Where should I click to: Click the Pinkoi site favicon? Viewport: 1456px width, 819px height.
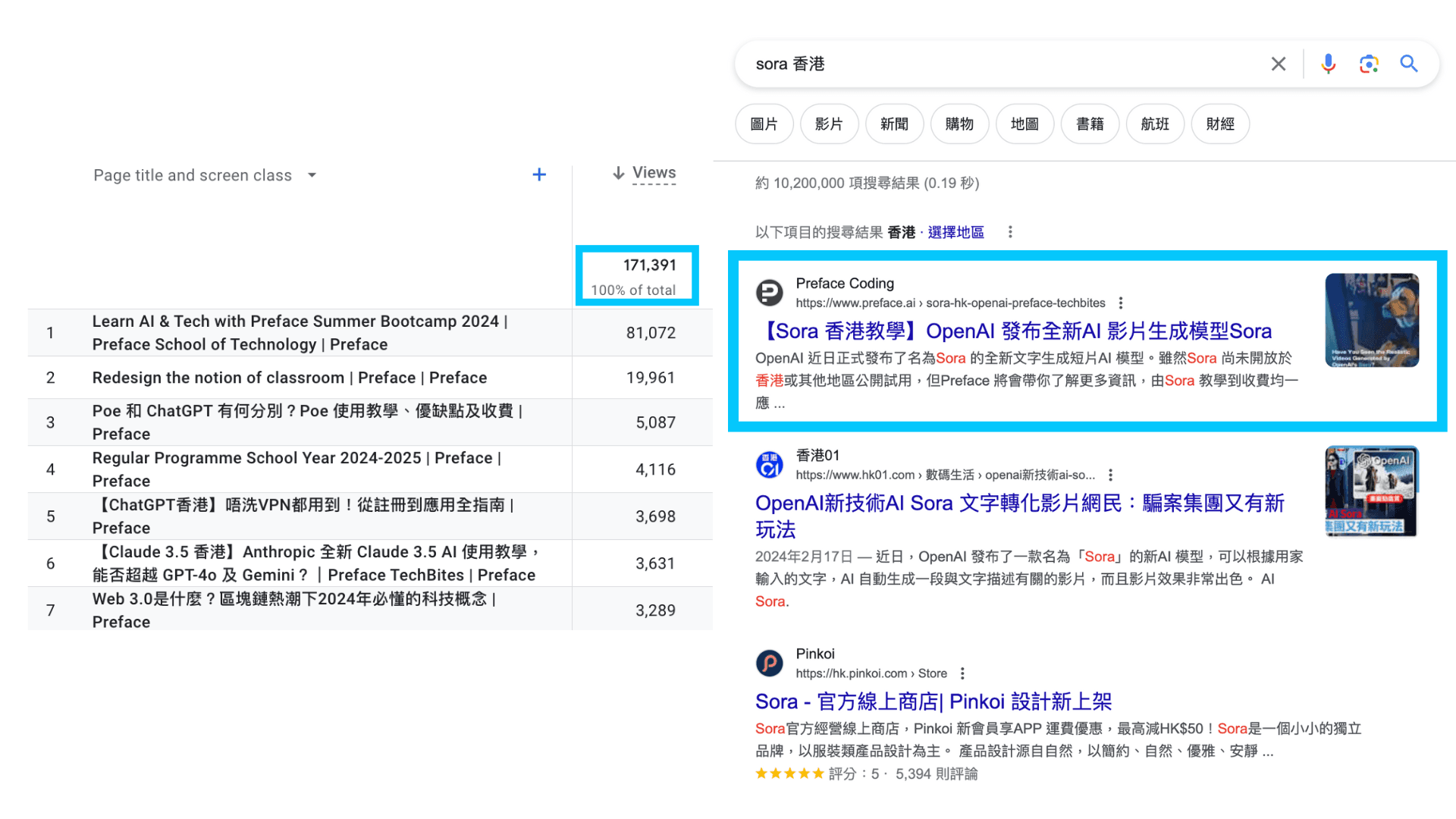click(770, 664)
